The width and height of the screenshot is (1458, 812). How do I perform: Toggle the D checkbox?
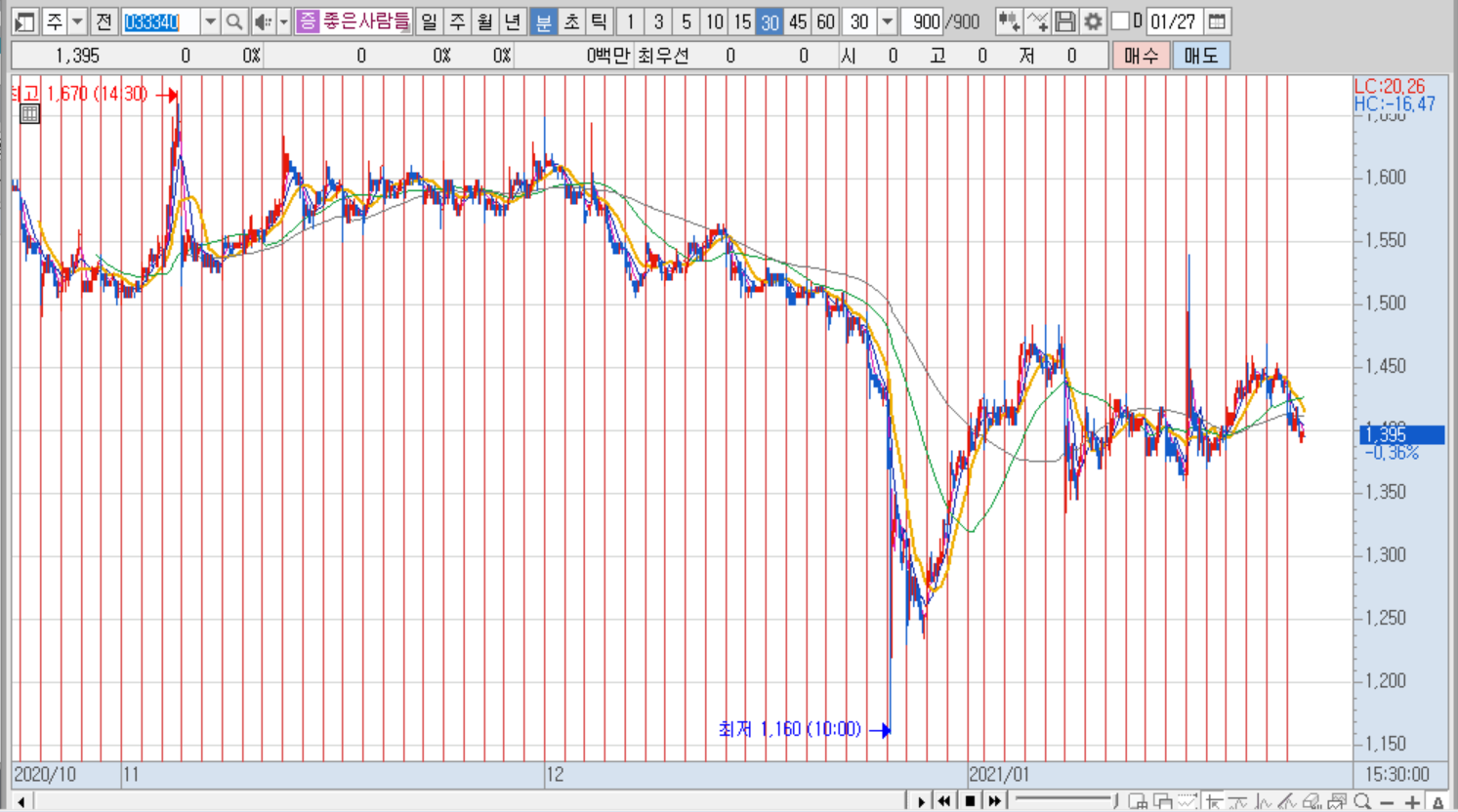pos(1121,20)
